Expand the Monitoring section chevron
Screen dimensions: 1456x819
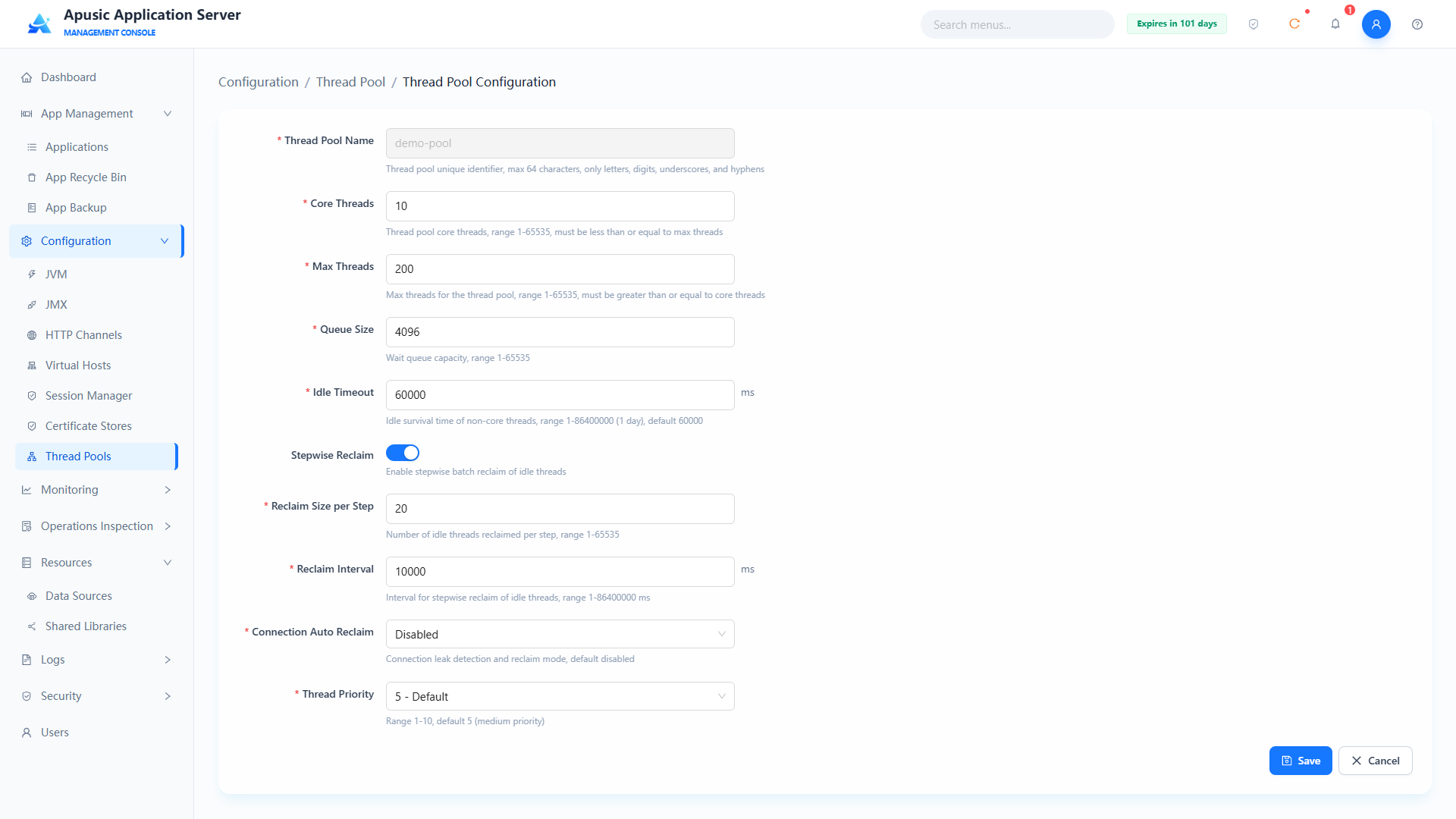[168, 490]
